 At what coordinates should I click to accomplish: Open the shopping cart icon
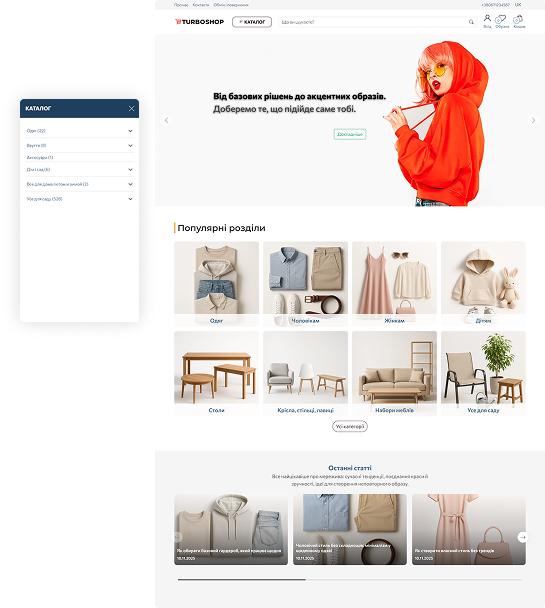point(519,19)
